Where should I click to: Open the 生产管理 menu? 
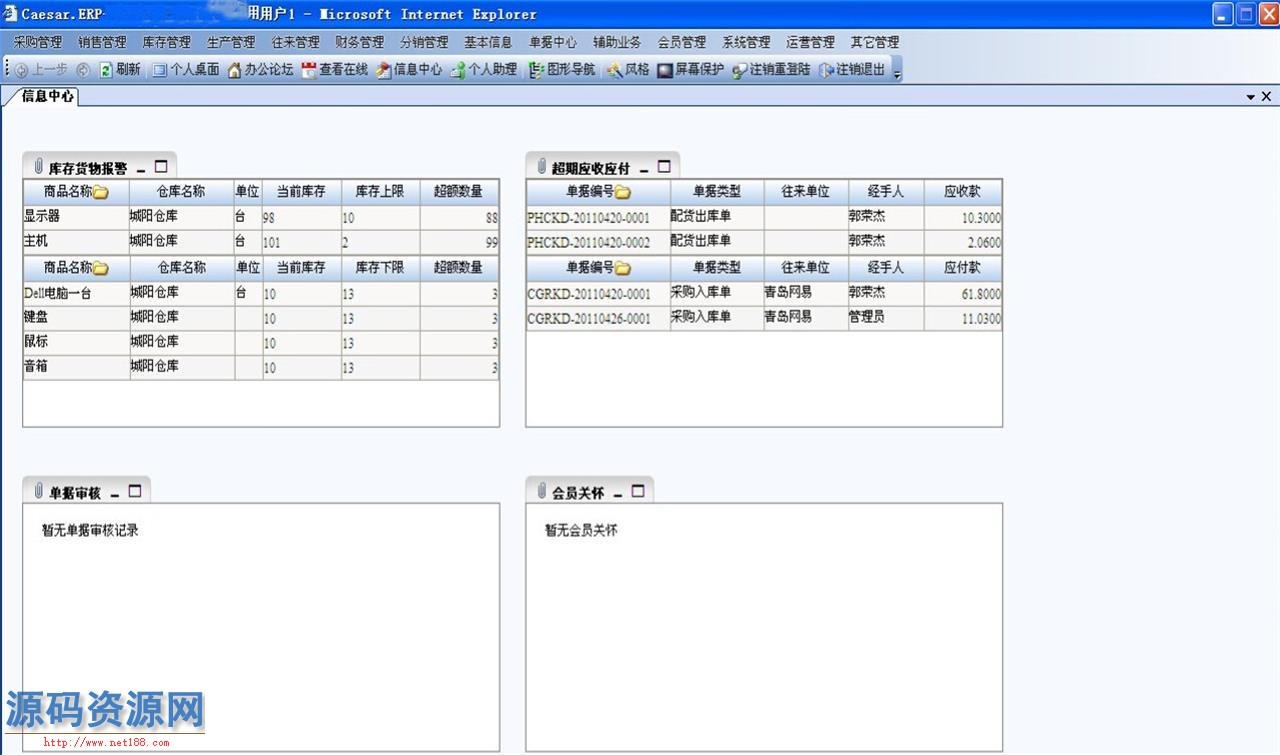231,42
